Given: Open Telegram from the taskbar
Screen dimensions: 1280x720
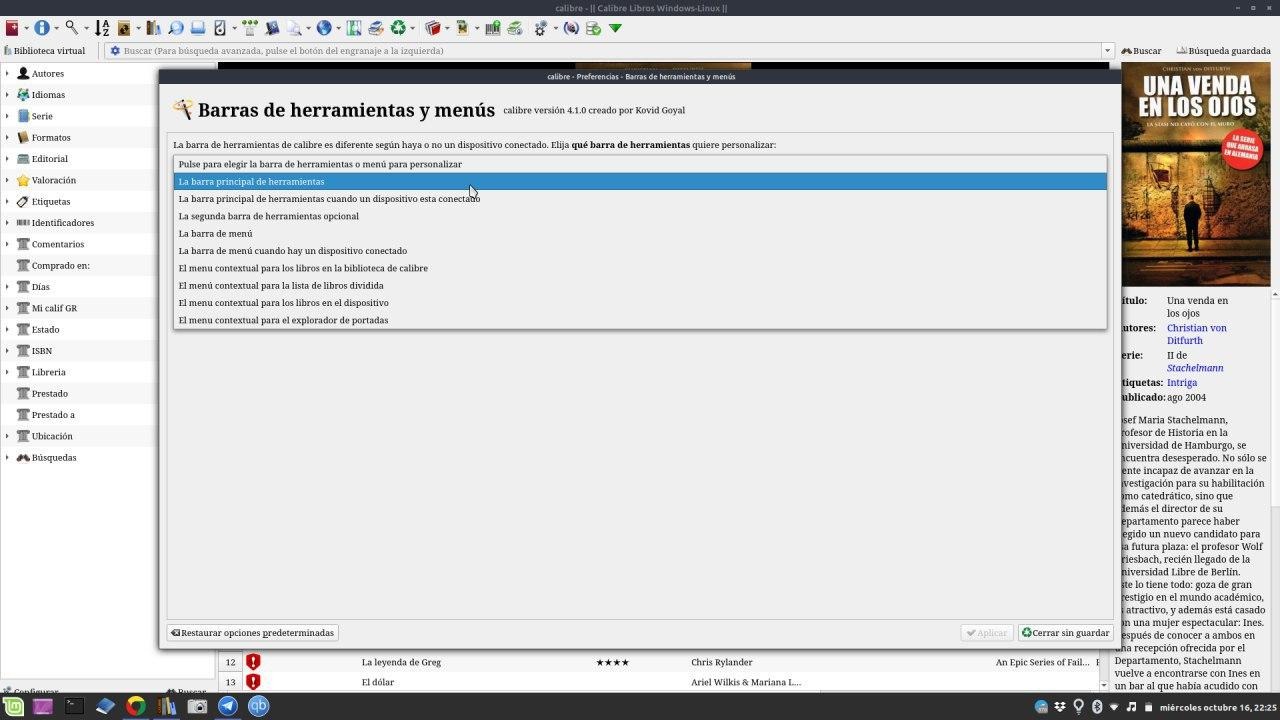Looking at the screenshot, I should (x=228, y=706).
